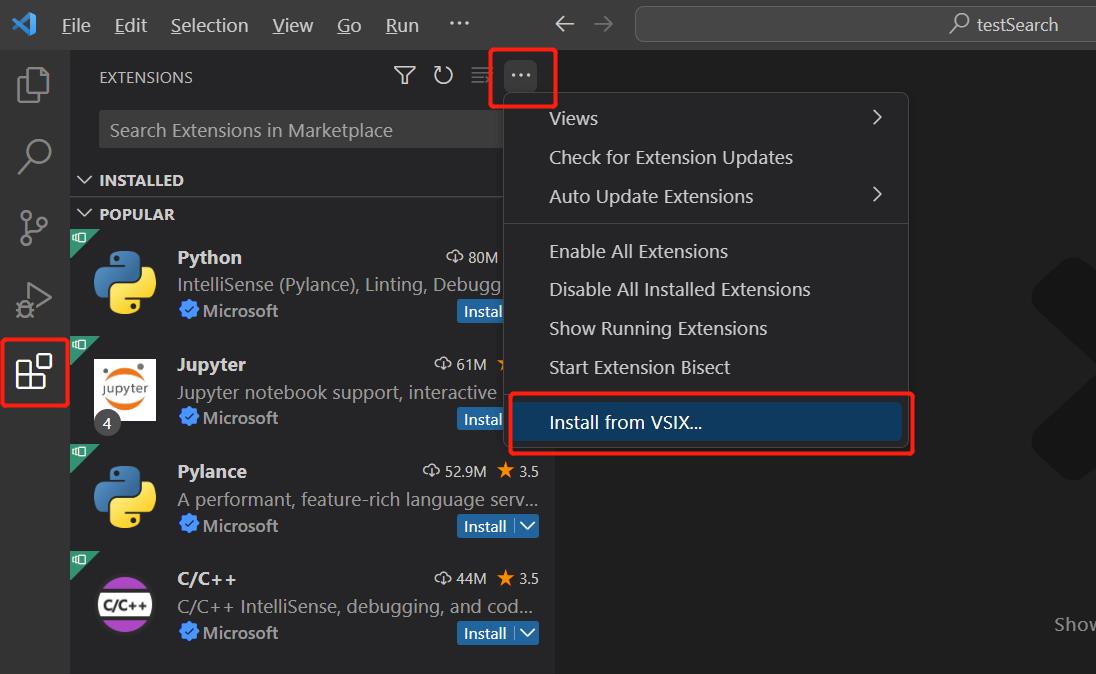Screen dimensions: 1096x674
Task: Open the Search view in activity bar
Action: [x=34, y=156]
